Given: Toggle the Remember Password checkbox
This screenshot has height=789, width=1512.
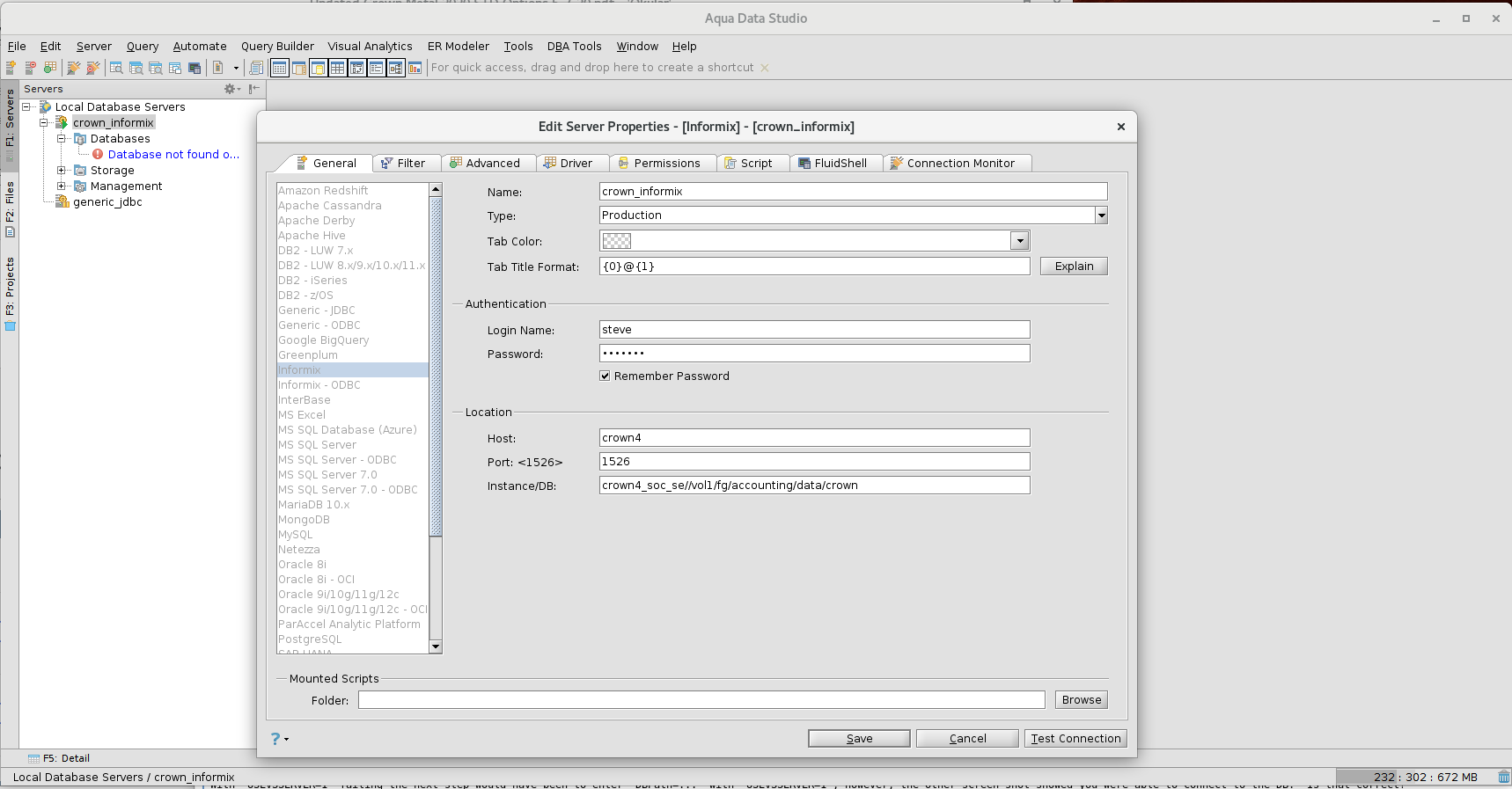Looking at the screenshot, I should [605, 376].
